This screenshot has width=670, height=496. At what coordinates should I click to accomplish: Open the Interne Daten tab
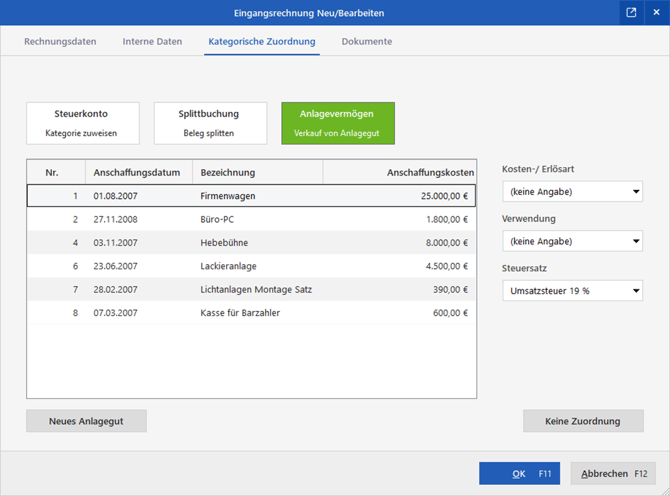tap(152, 42)
